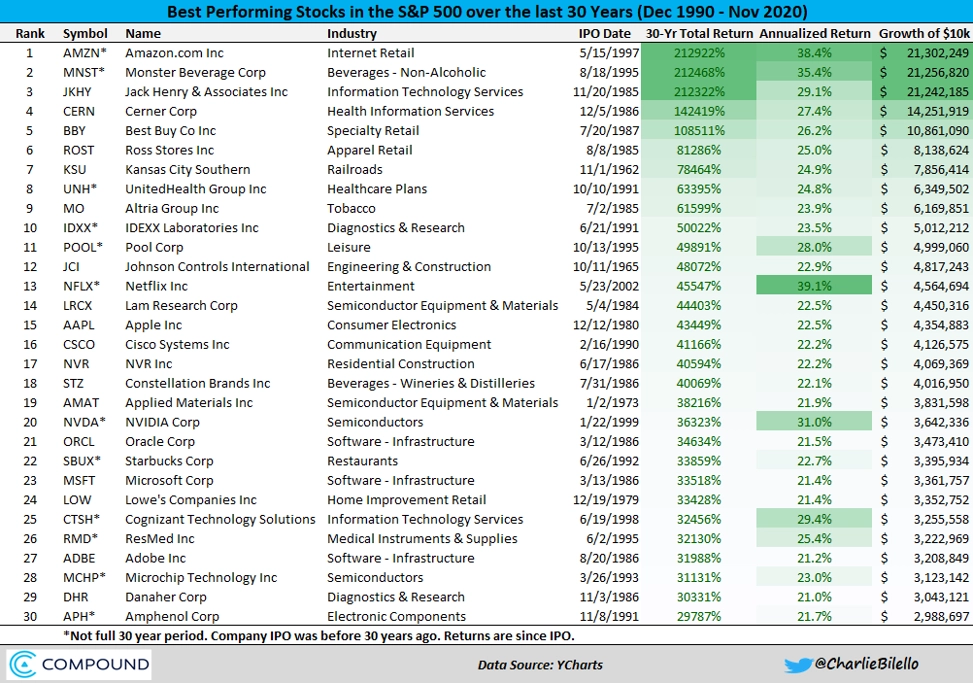
Task: Select the POOL* ticker symbol
Action: click(83, 248)
